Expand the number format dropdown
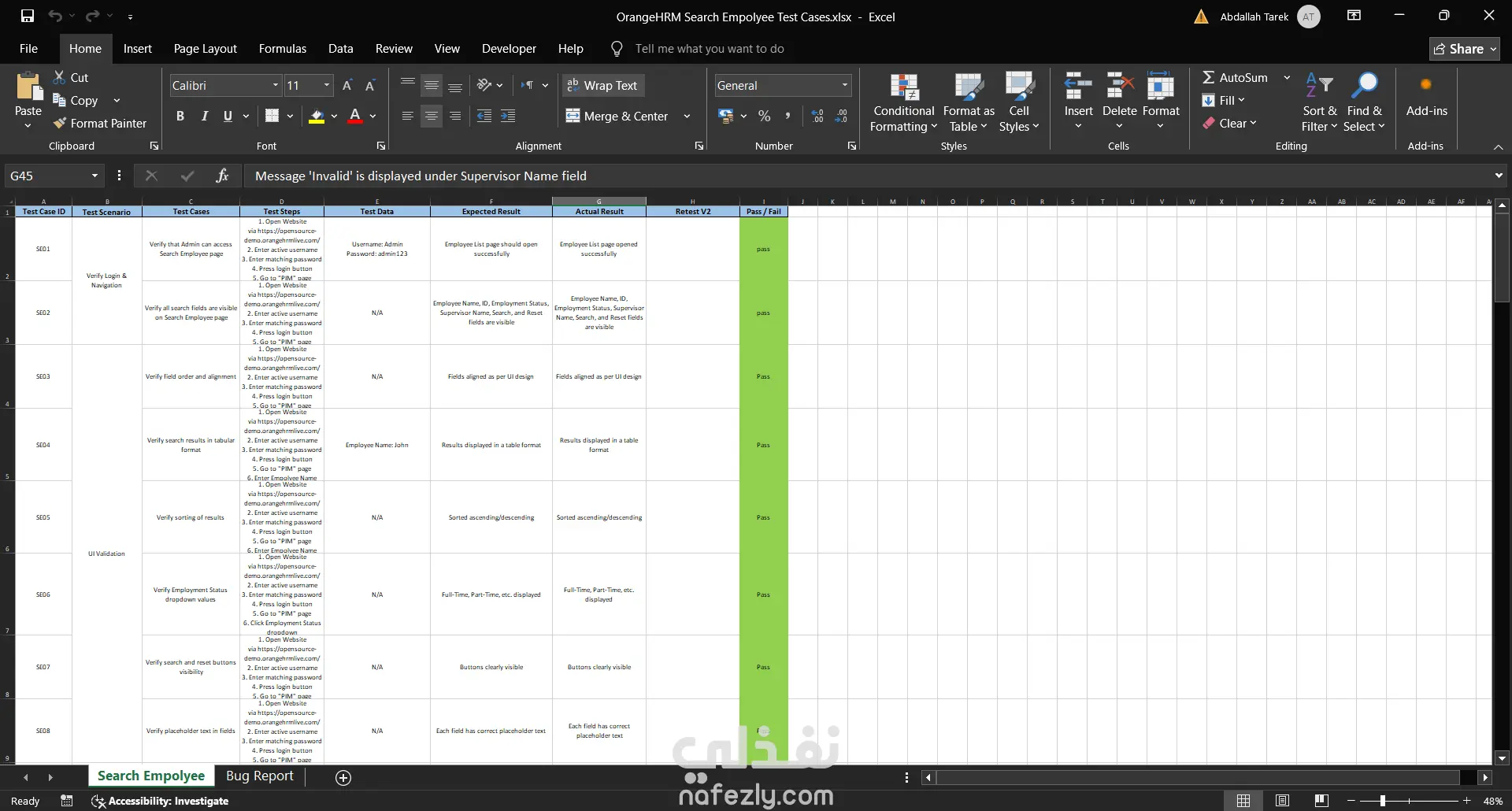 845,85
